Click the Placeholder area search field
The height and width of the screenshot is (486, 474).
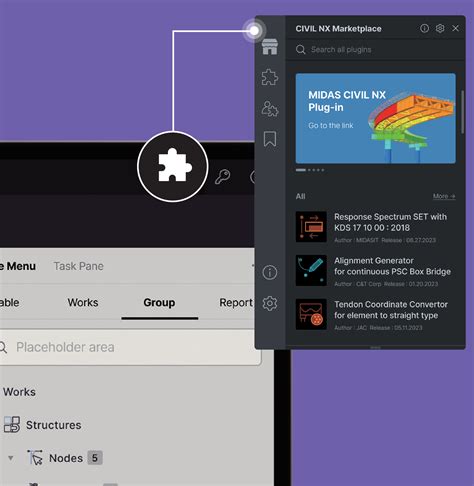point(130,347)
